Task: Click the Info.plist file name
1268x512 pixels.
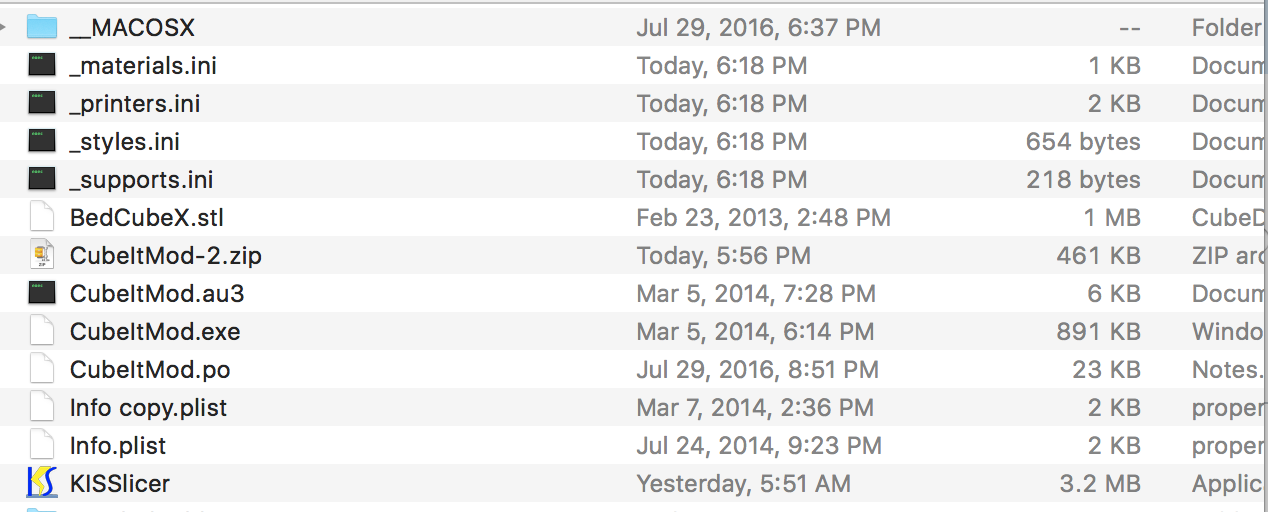Action: [x=118, y=445]
